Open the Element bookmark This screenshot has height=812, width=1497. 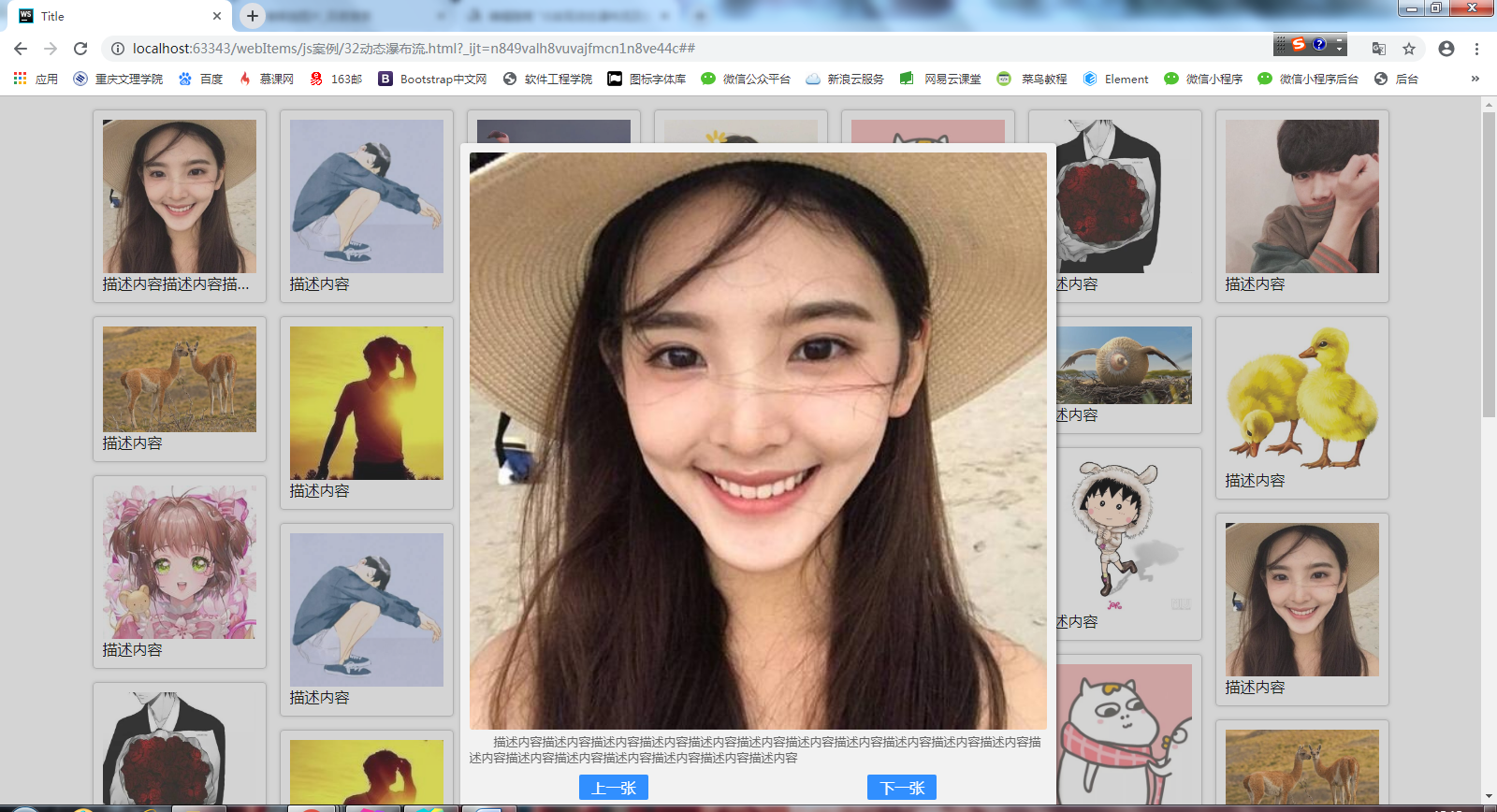[1115, 80]
